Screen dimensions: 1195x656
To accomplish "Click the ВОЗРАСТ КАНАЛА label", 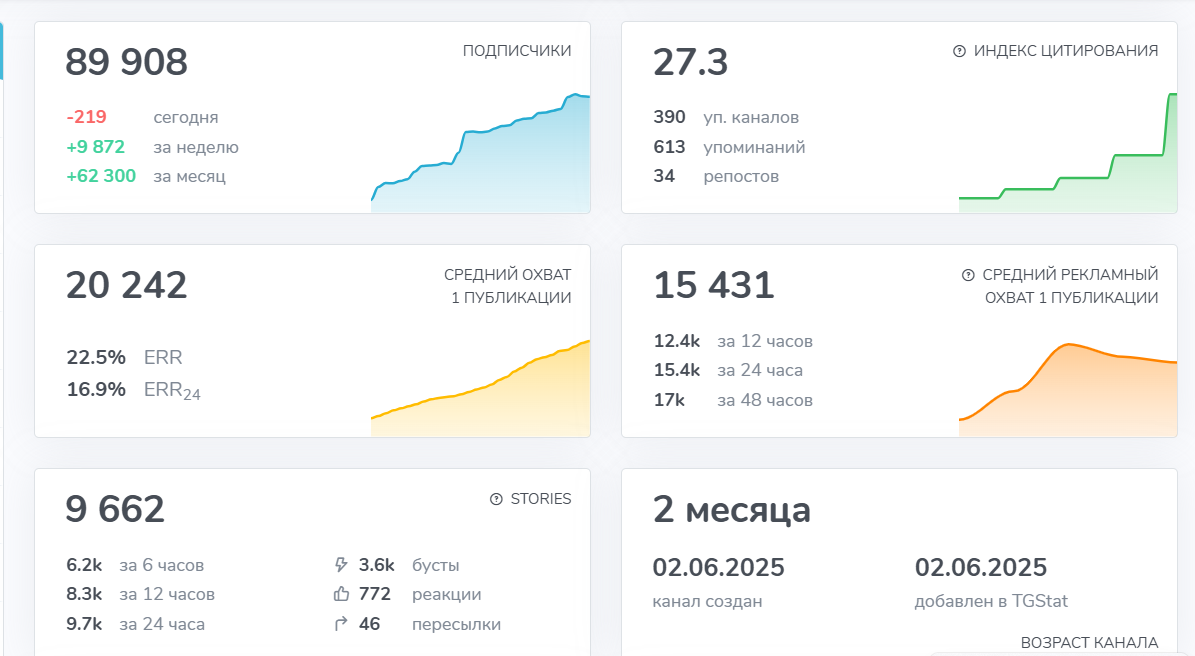I will point(1089,642).
